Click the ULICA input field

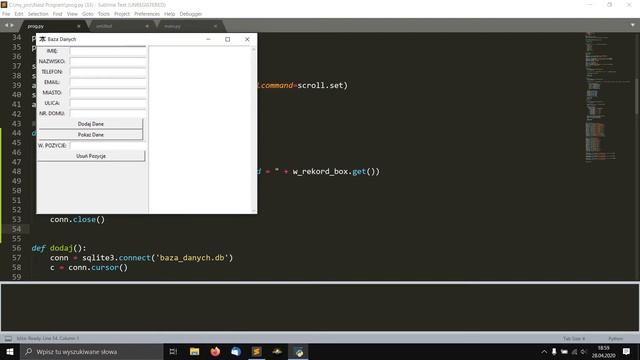(x=108, y=103)
